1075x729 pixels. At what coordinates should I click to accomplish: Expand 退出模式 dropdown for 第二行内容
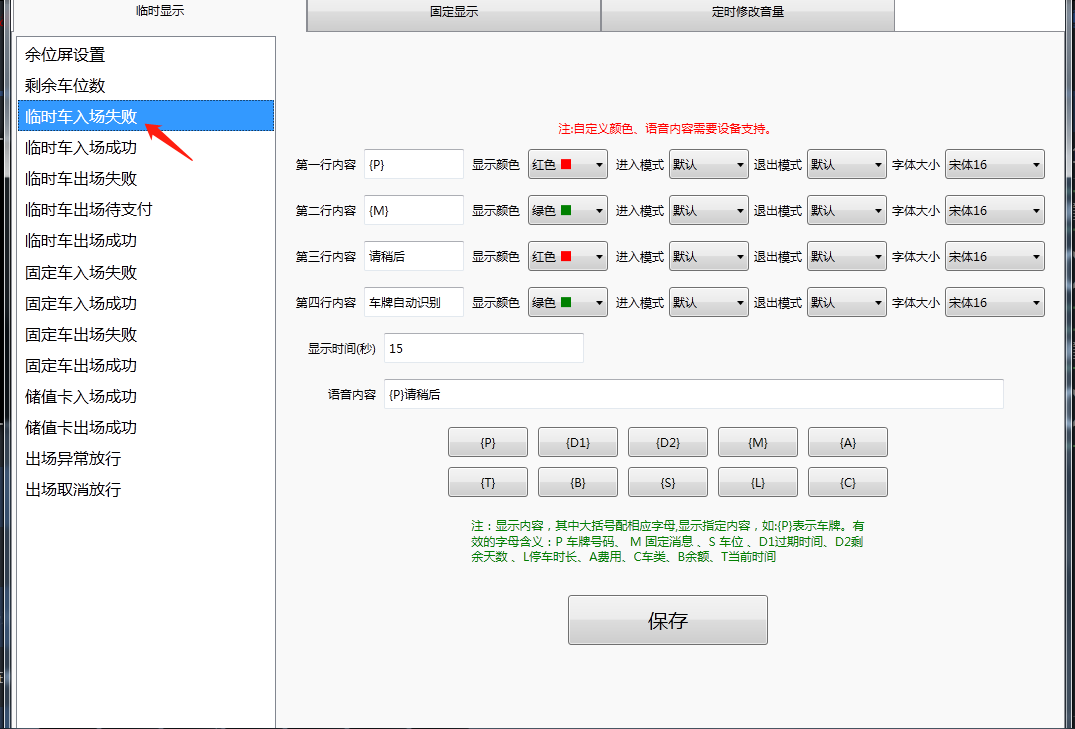[x=847, y=211]
